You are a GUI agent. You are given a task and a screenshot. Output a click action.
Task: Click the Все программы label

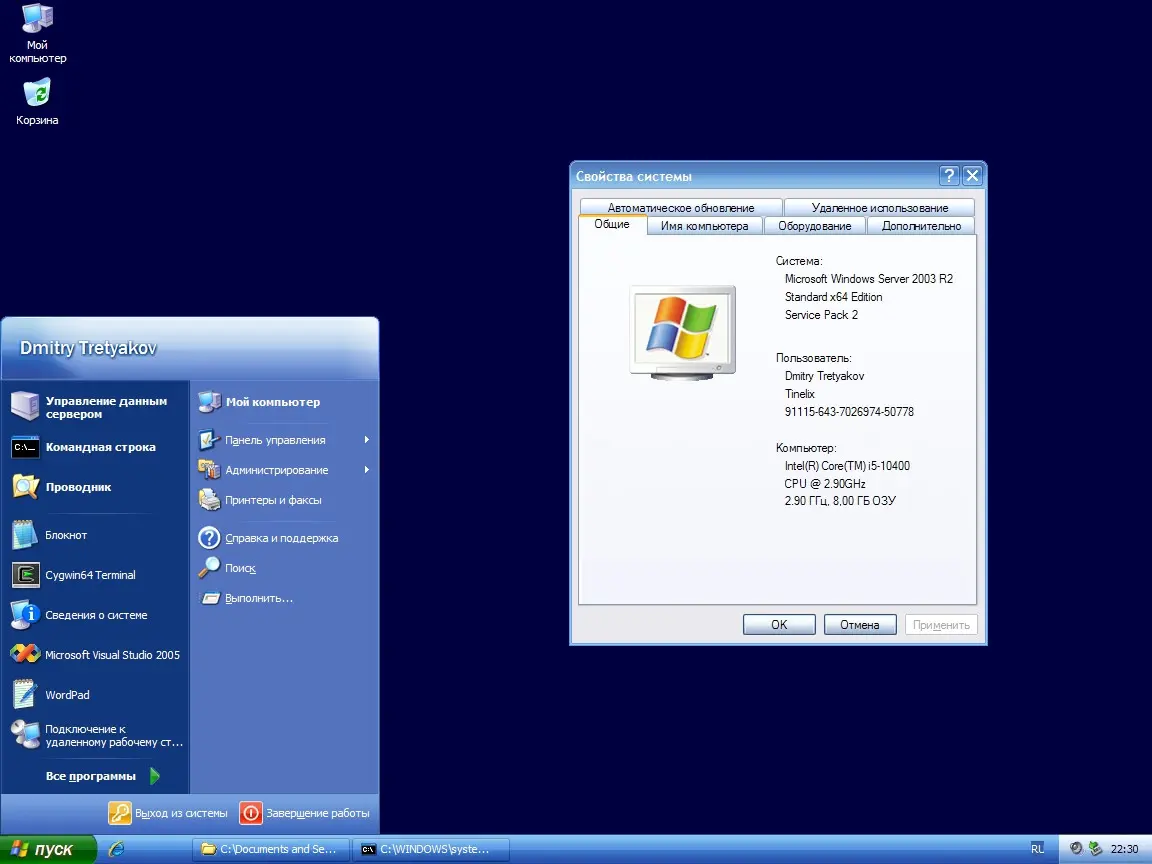click(90, 776)
